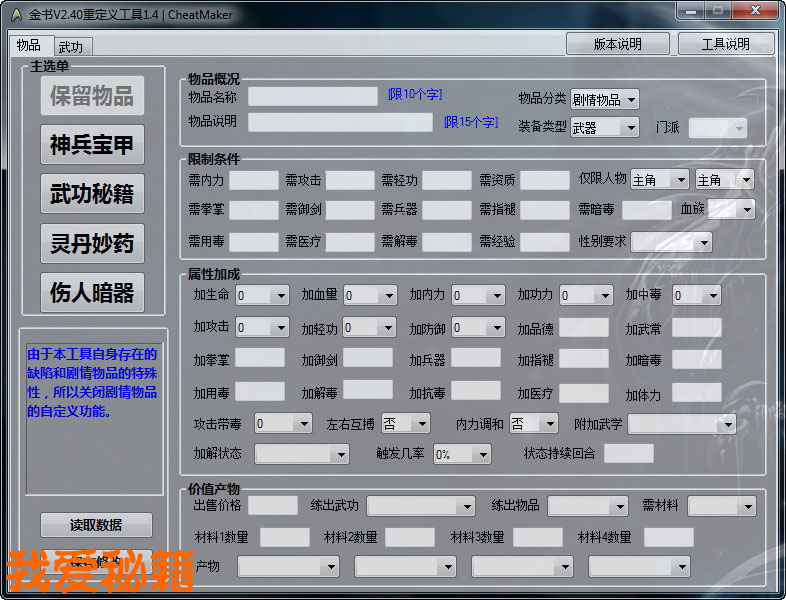Open the 版本说明 window
Viewport: 786px width, 600px height.
point(617,44)
